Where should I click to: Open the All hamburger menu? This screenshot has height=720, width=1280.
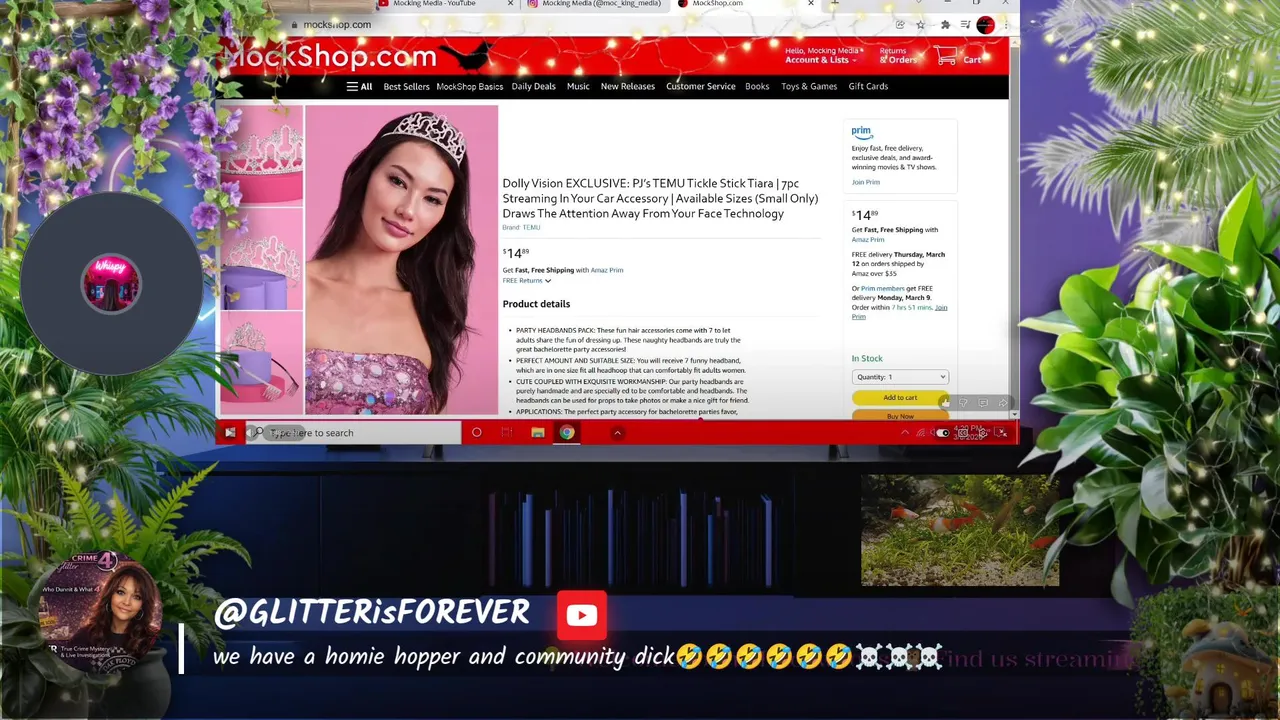(x=359, y=86)
